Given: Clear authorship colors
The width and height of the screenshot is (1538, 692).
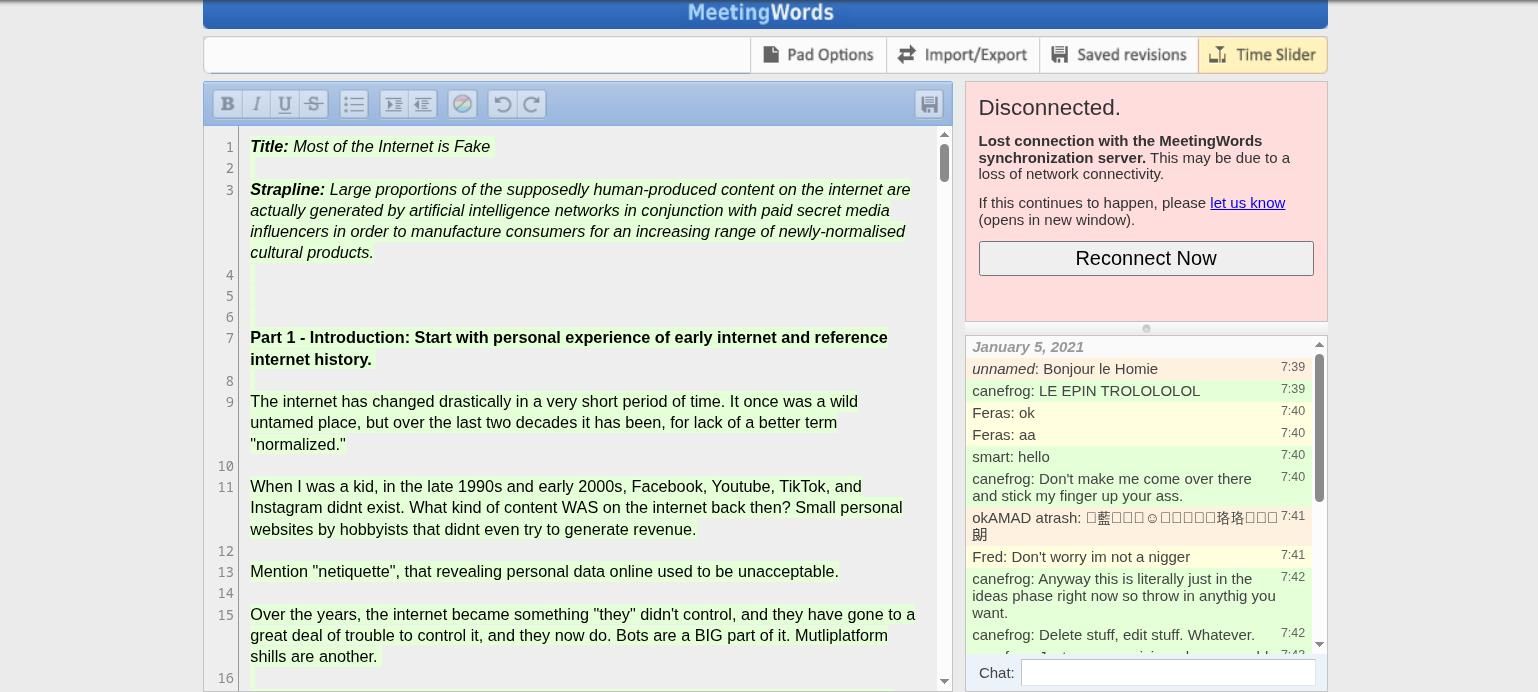Looking at the screenshot, I should point(462,104).
